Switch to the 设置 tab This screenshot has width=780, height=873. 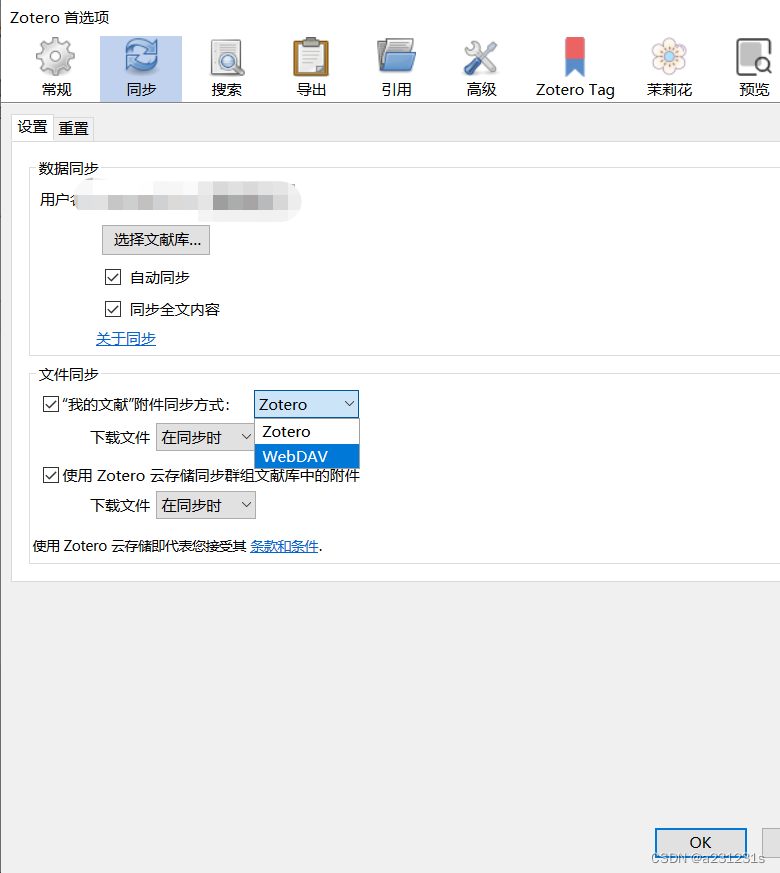pyautogui.click(x=32, y=127)
